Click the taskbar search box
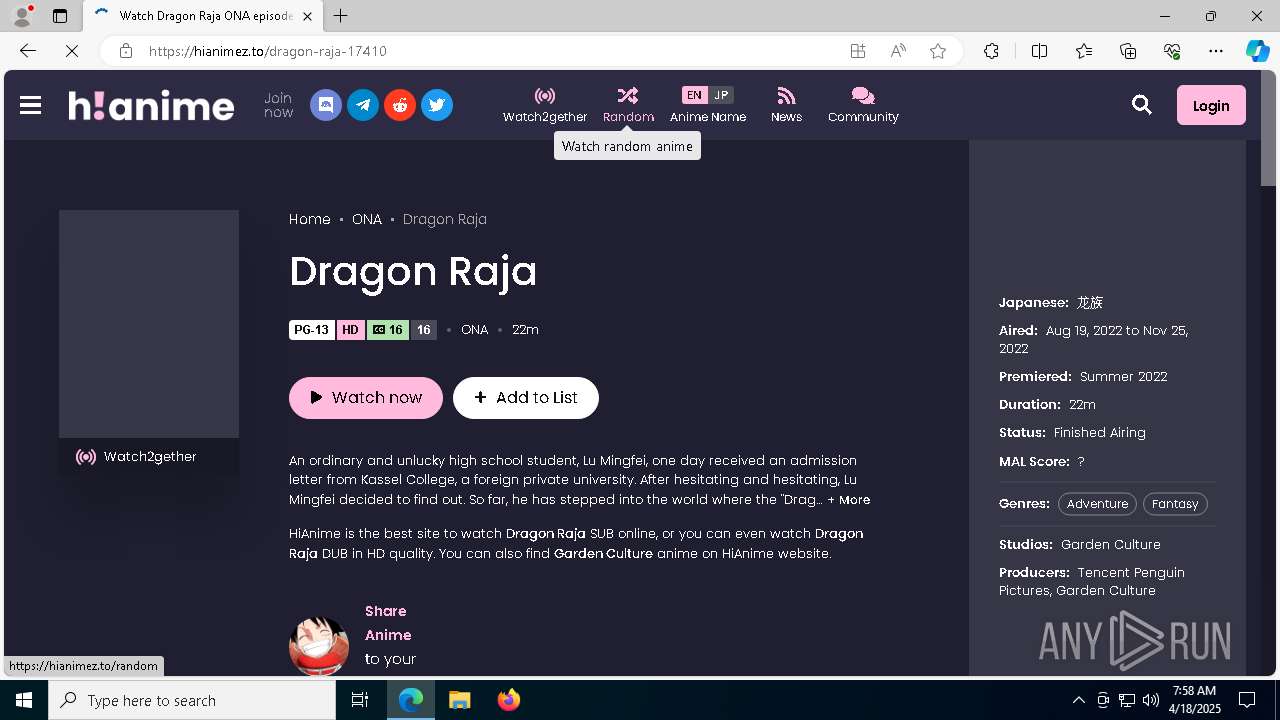The height and width of the screenshot is (720, 1280). pos(192,700)
